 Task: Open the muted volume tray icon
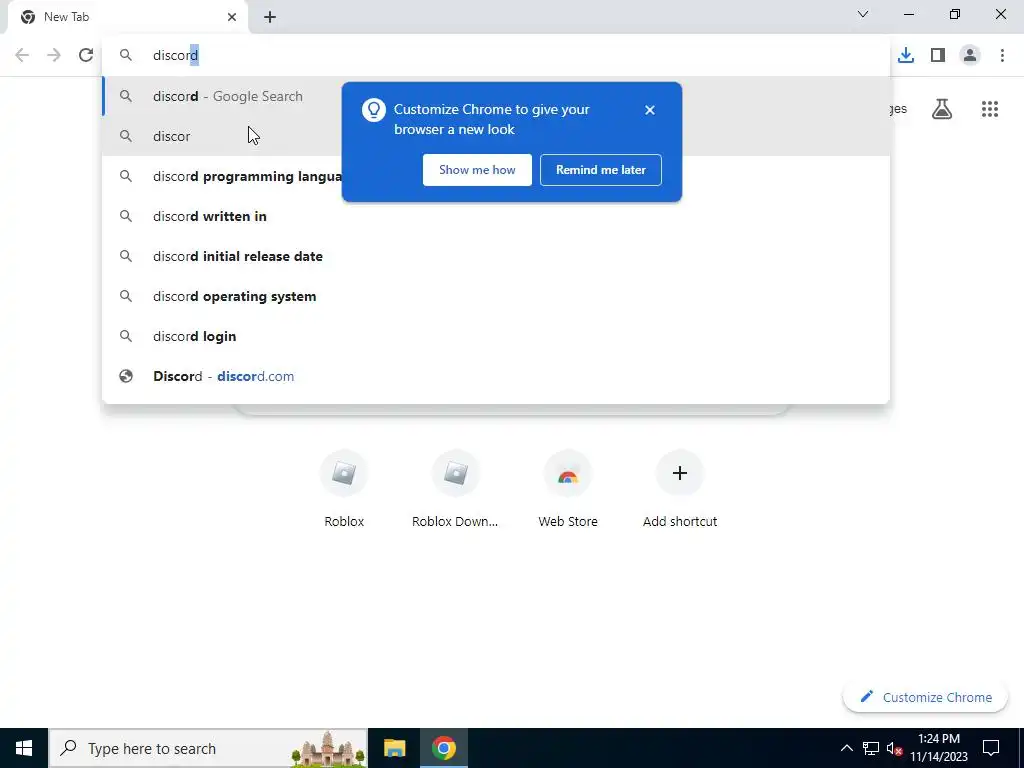click(x=894, y=748)
